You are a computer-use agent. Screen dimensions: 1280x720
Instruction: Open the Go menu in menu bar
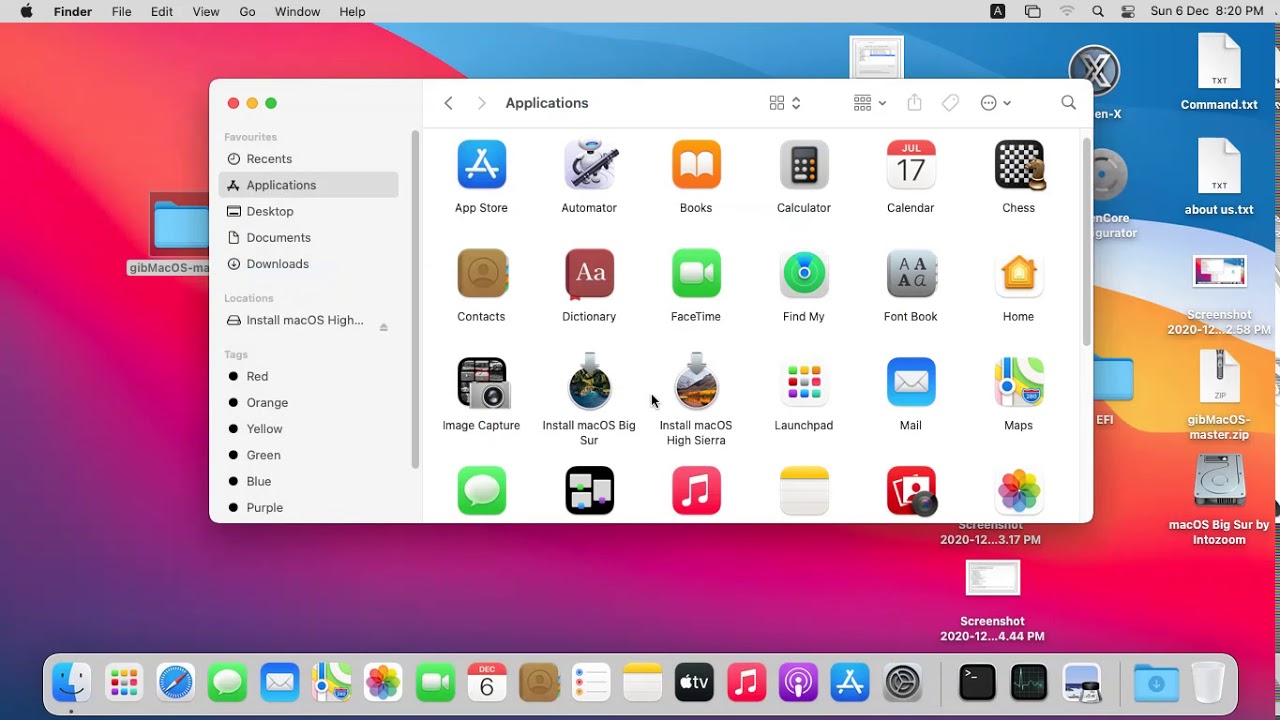point(247,11)
